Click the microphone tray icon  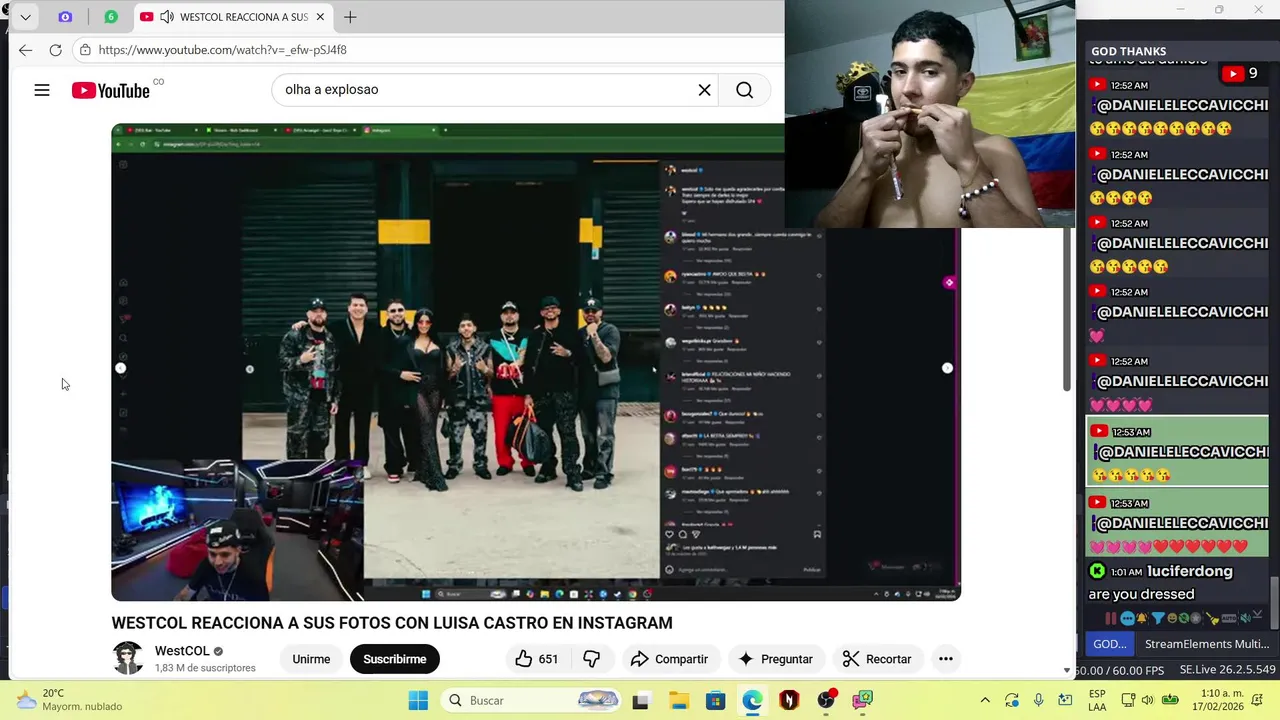tap(1039, 700)
